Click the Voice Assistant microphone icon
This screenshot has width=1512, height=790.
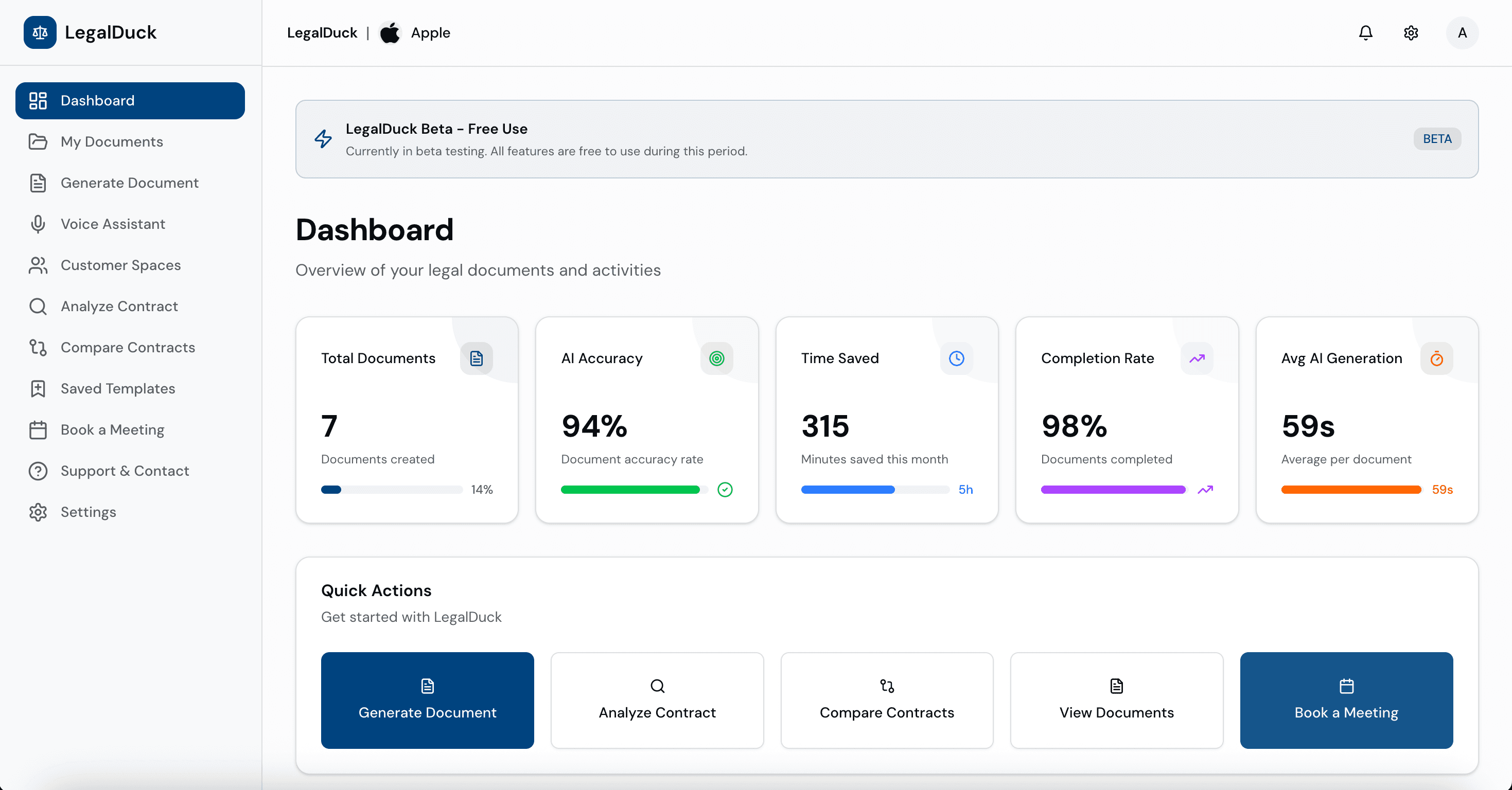pos(38,224)
